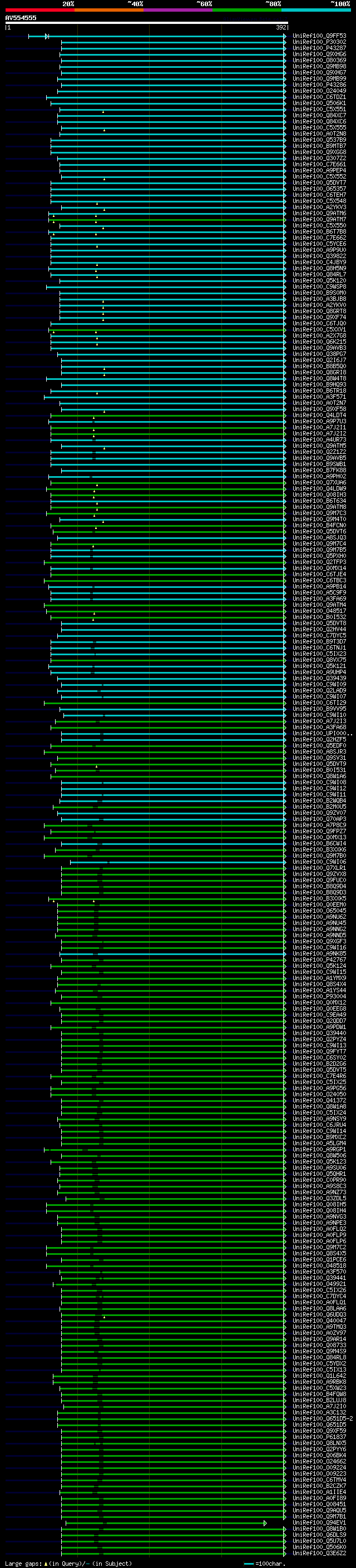Select hit UniRef100_Q5EDF0

(x=319, y=745)
